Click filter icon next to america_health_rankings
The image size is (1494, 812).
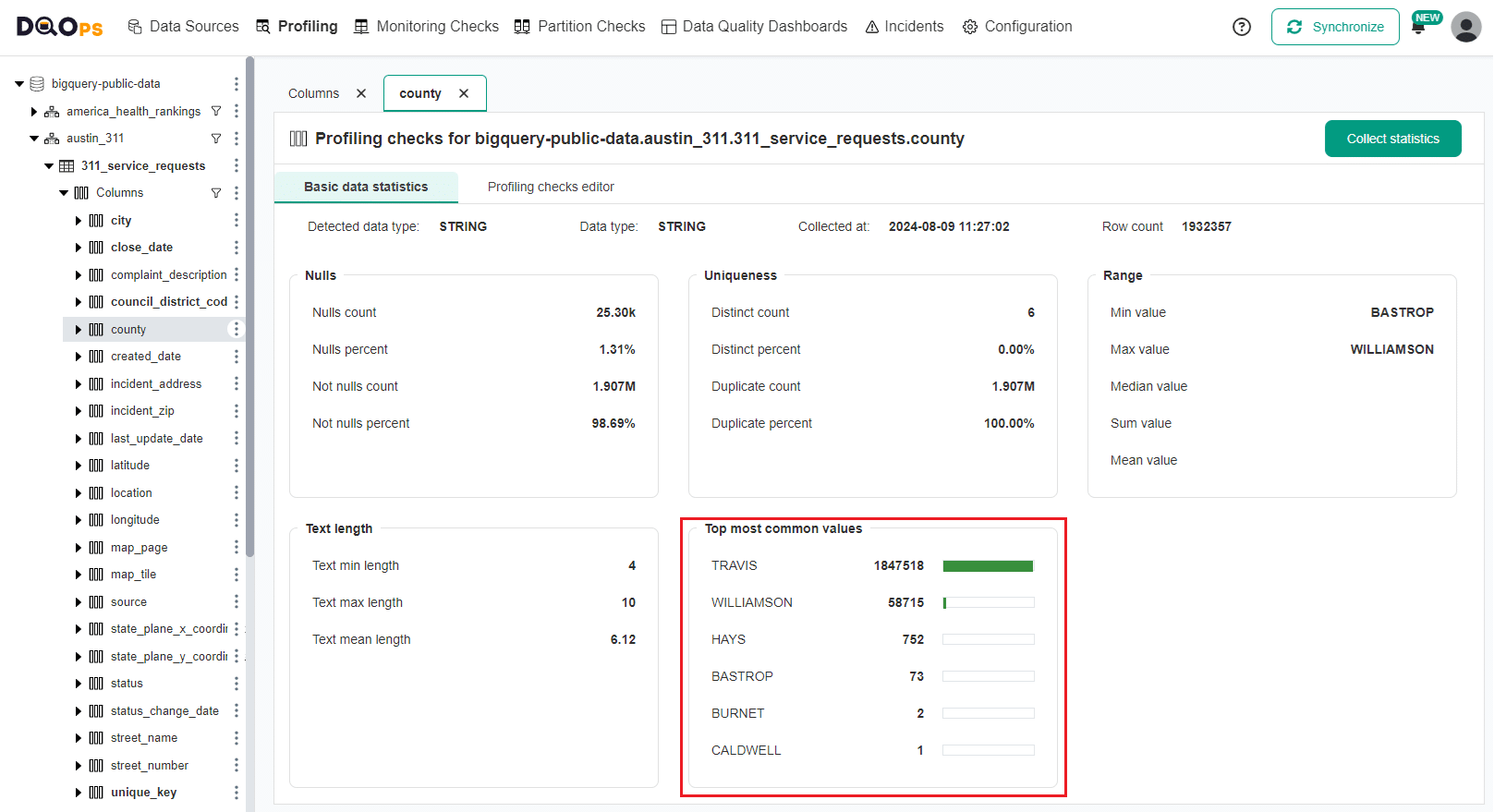coord(216,111)
